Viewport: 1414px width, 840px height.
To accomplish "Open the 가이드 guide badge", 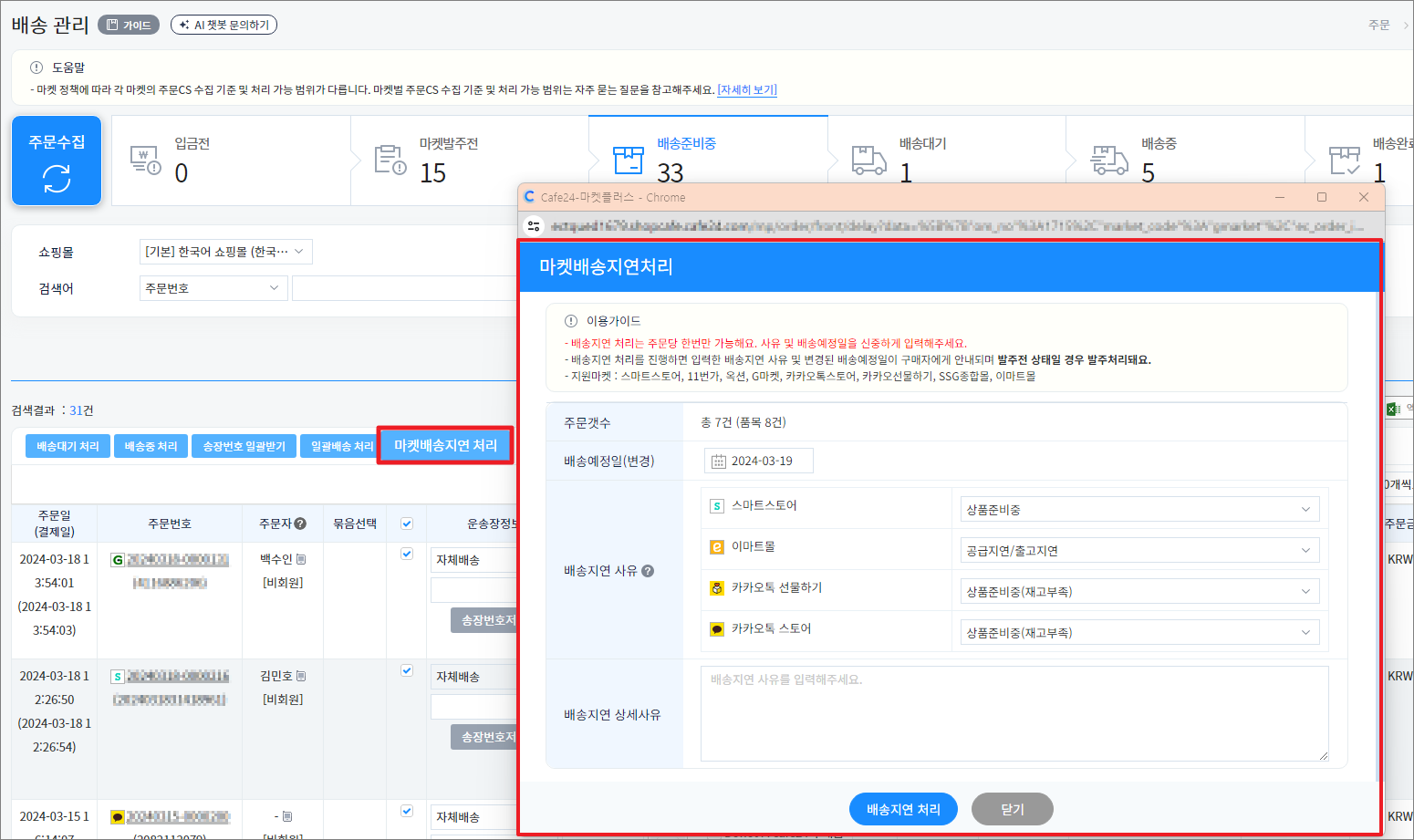I will [129, 25].
